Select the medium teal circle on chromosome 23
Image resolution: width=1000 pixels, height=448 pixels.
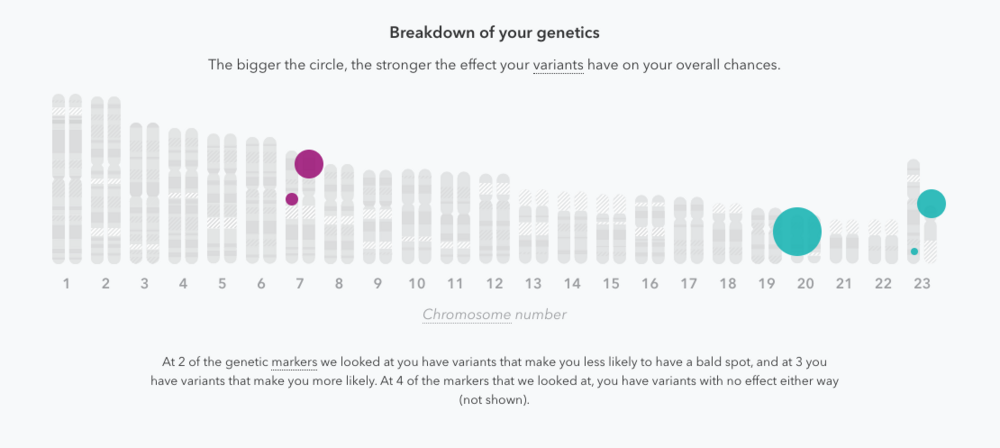(931, 204)
